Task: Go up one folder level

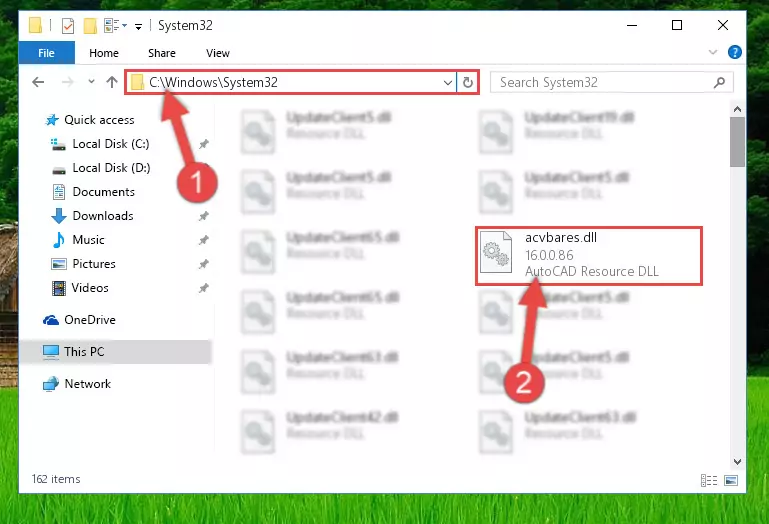Action: point(112,82)
